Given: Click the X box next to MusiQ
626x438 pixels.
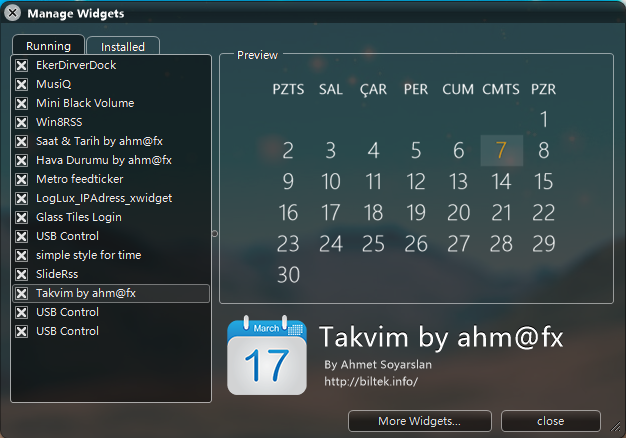Looking at the screenshot, I should (22, 84).
